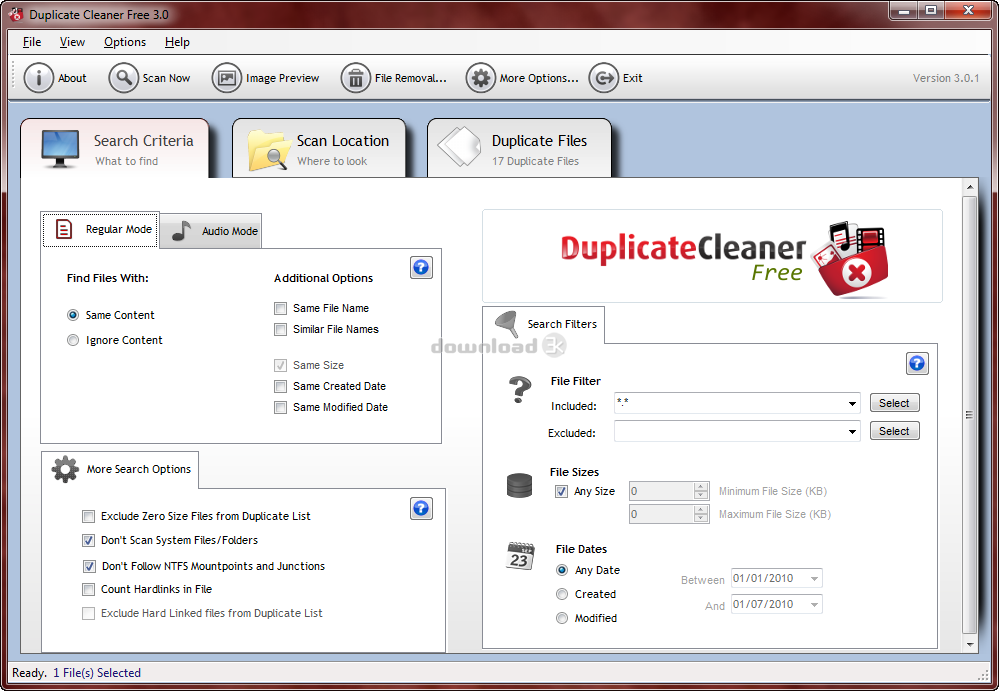
Task: Click the Duplicate Files pages icon
Action: (x=460, y=146)
